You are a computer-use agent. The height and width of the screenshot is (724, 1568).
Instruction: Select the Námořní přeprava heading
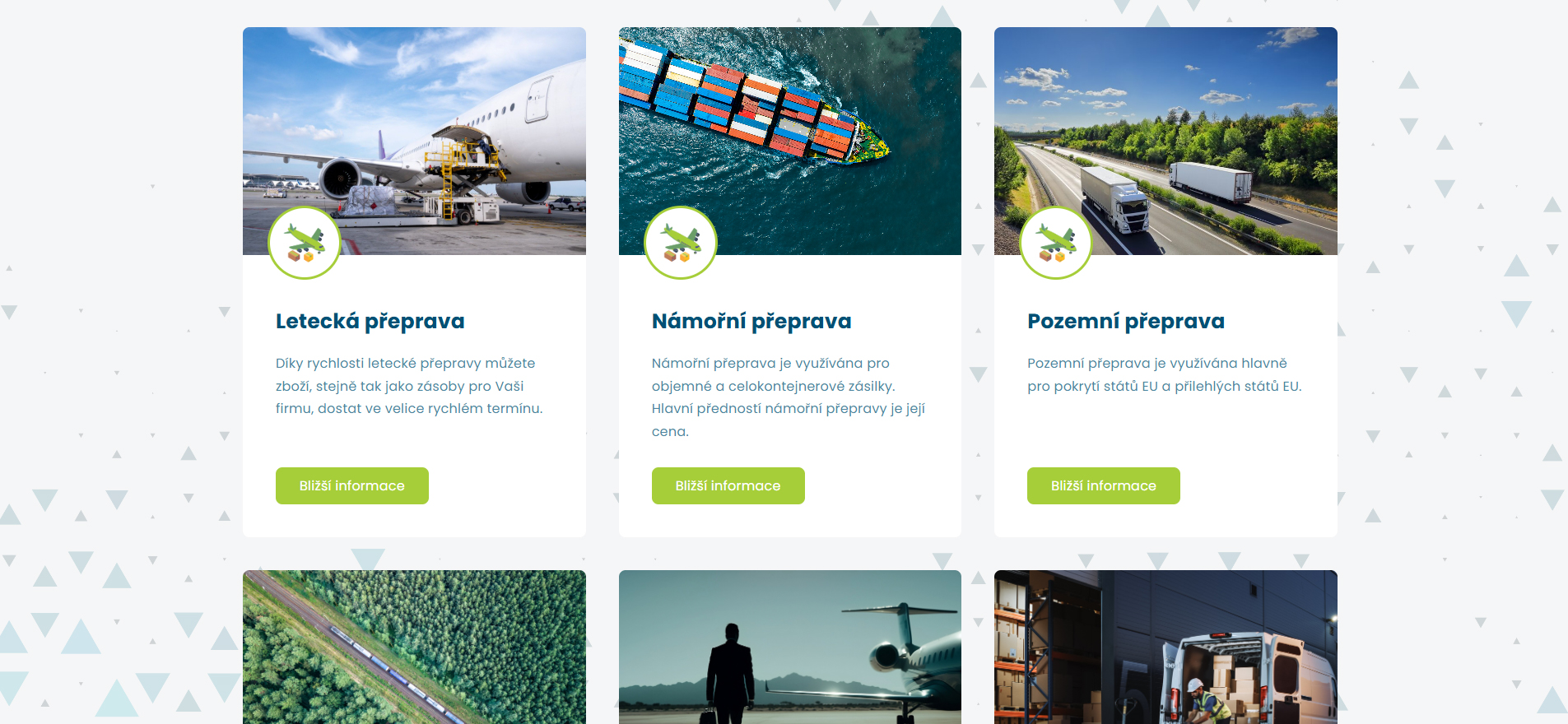751,321
